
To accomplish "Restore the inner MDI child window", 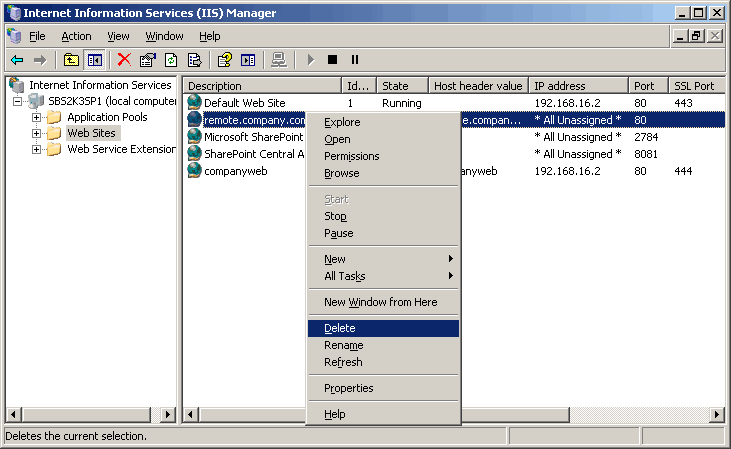I will 697,36.
